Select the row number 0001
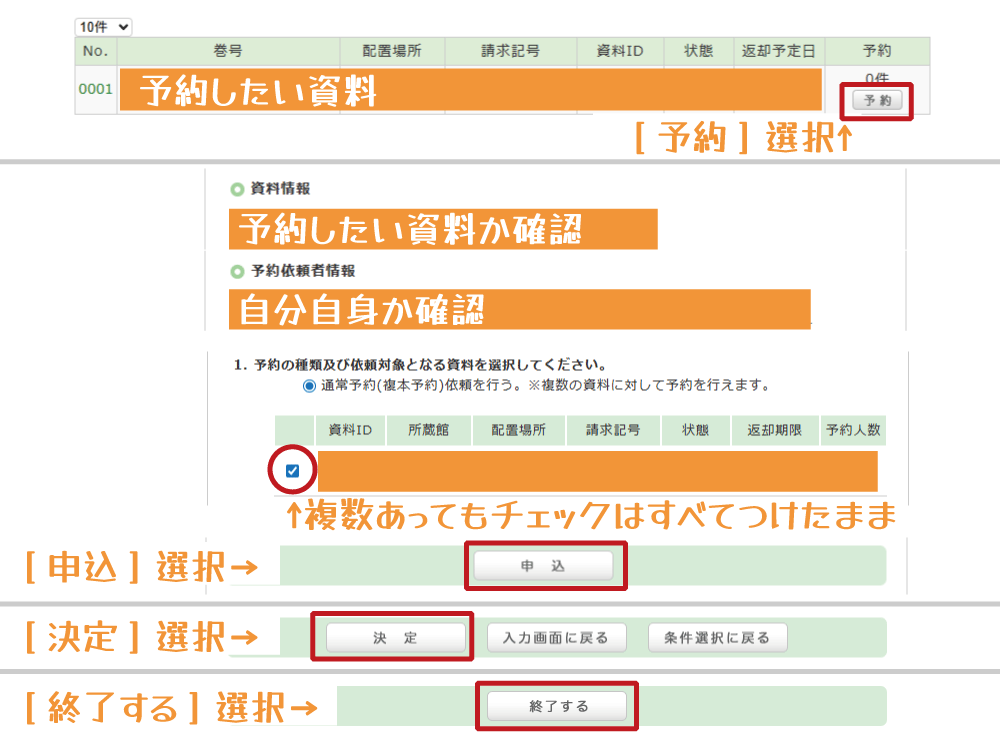1000x750 pixels. 95,90
